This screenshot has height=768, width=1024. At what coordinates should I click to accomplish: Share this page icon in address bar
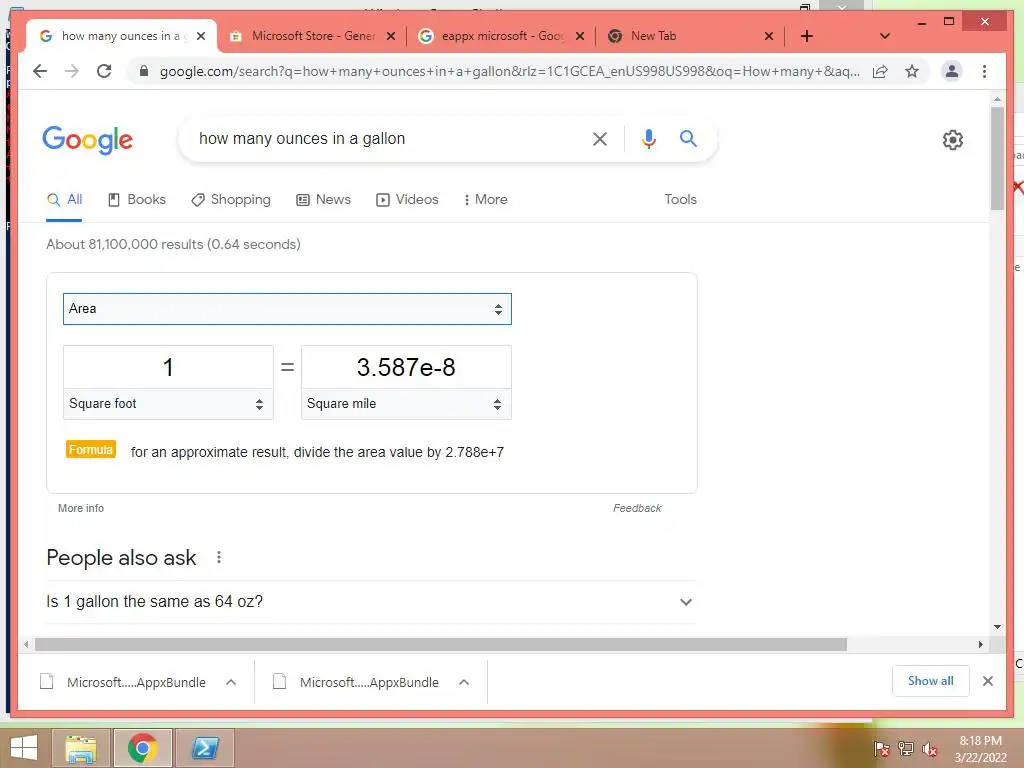tap(880, 71)
